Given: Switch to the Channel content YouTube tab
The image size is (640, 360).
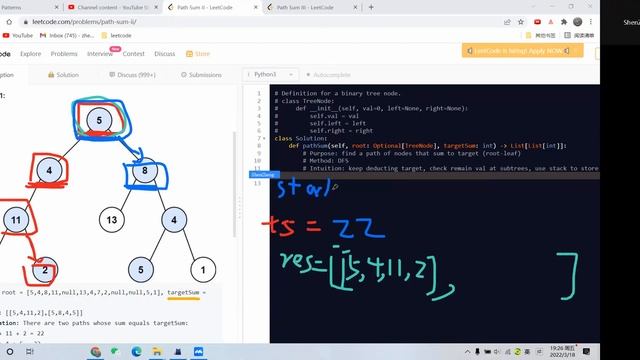Looking at the screenshot, I should pyautogui.click(x=113, y=7).
